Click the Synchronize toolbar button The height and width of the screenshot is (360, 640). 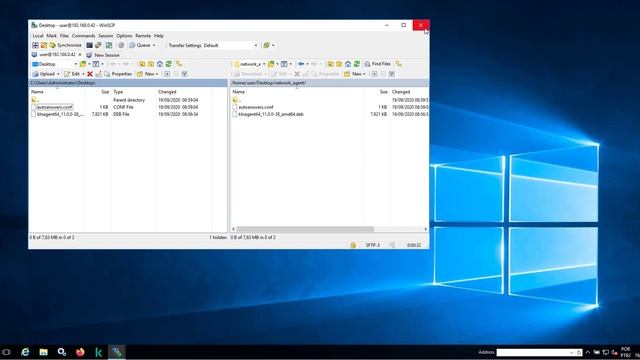[x=65, y=45]
